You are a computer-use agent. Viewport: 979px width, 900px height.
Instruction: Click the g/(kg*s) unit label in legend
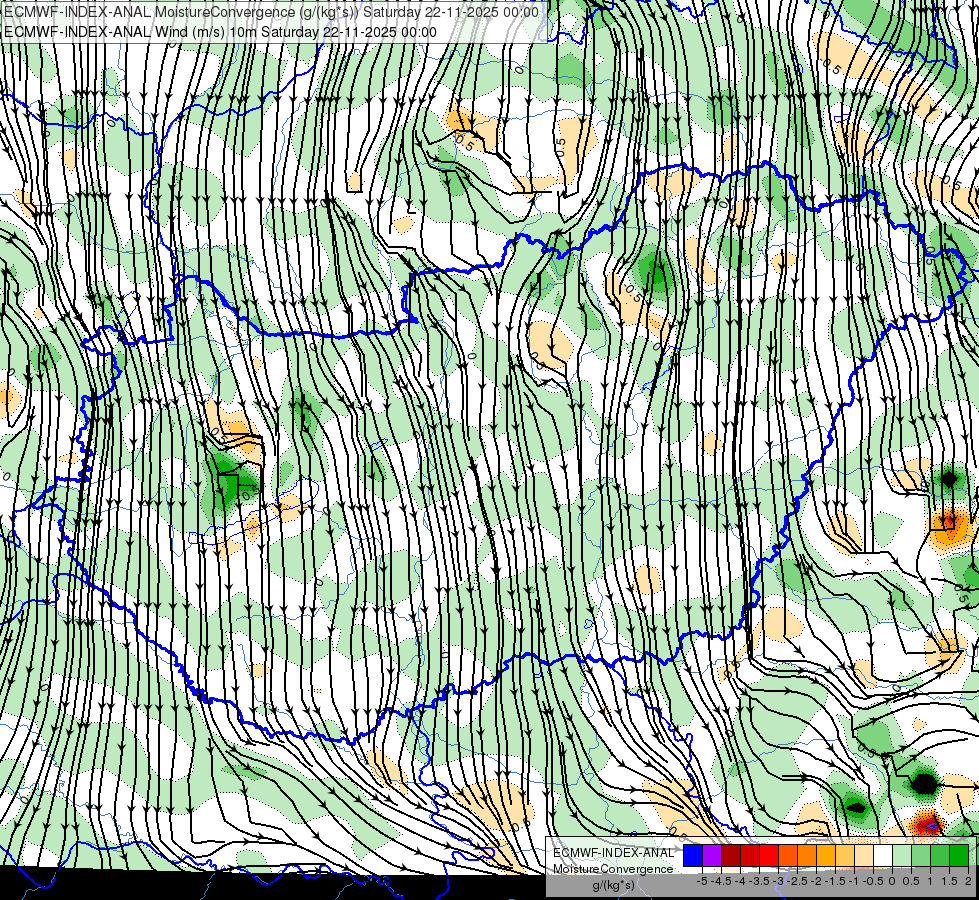point(614,886)
